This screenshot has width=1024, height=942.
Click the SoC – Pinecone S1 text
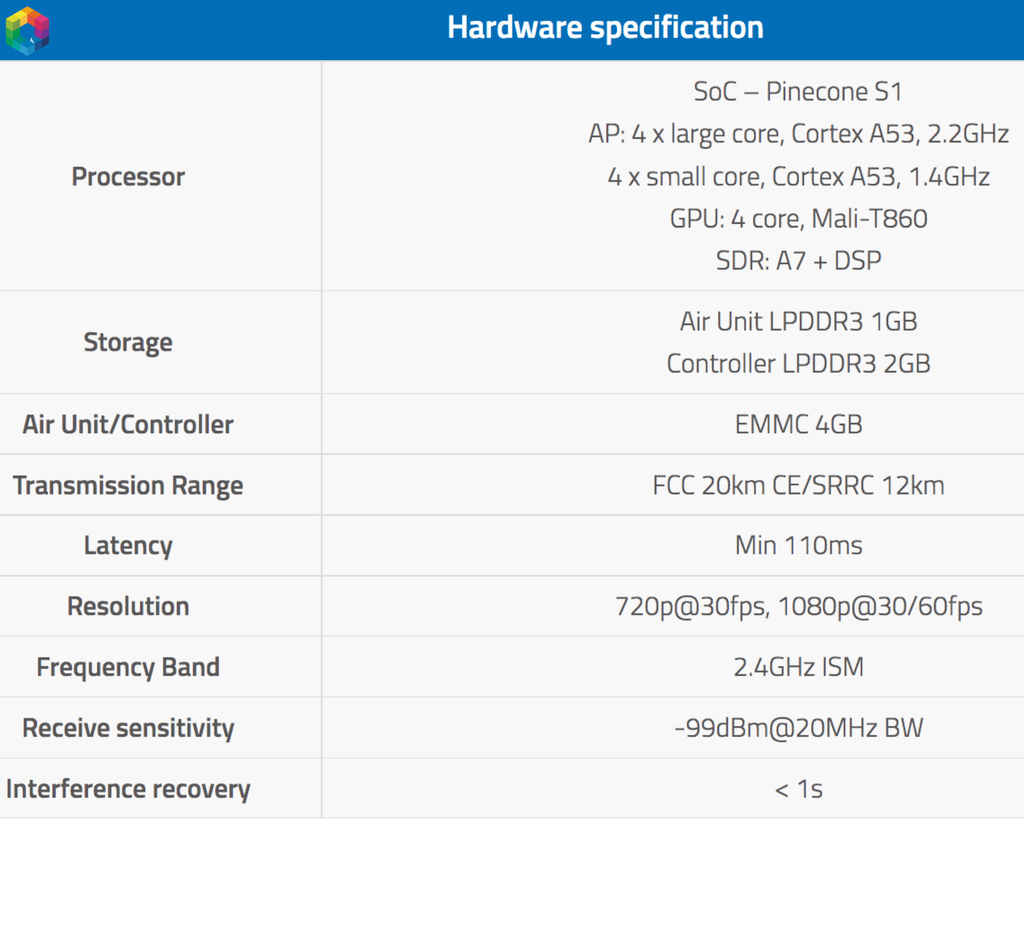coord(798,92)
